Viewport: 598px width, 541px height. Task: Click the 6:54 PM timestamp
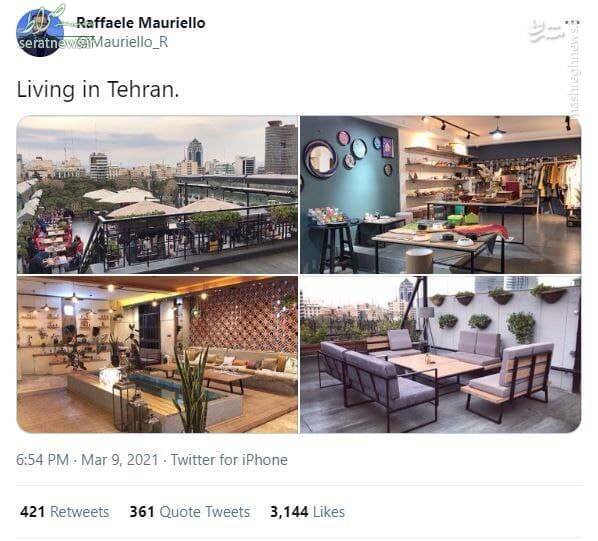coord(42,460)
